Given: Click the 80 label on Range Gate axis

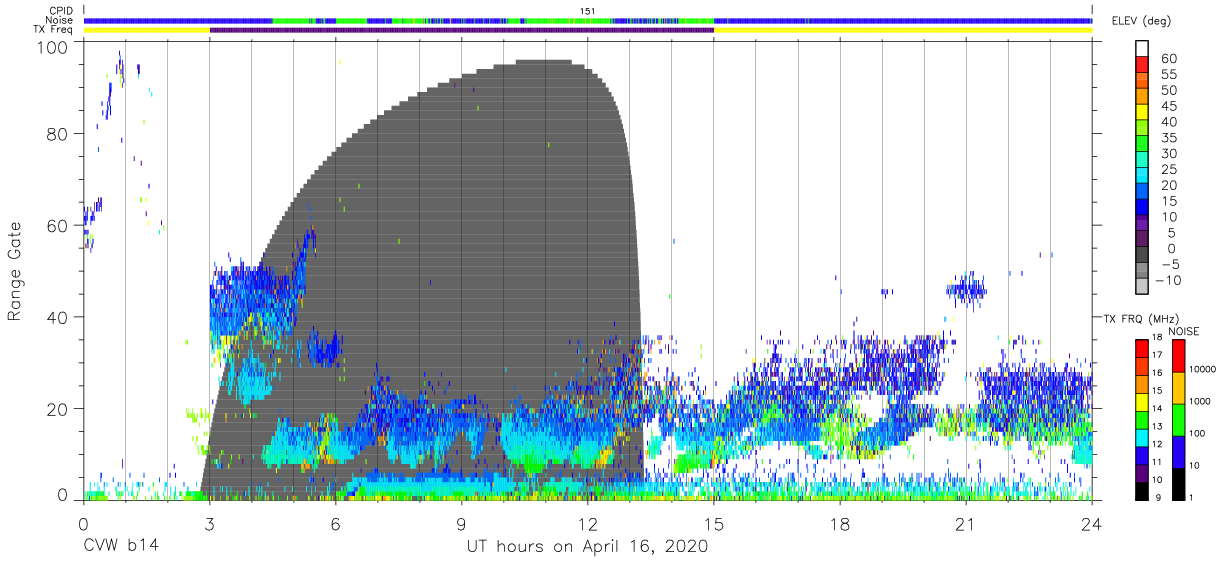Looking at the screenshot, I should (x=58, y=134).
